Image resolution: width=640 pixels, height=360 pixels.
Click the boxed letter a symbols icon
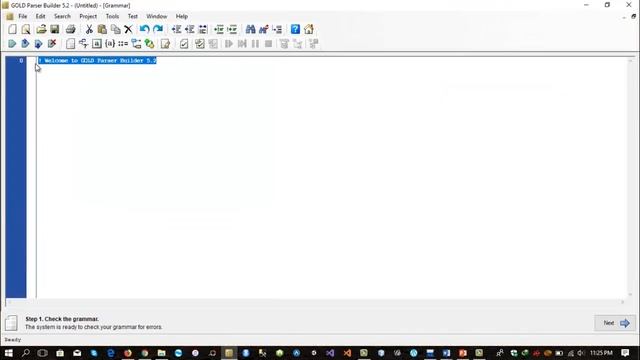point(97,44)
